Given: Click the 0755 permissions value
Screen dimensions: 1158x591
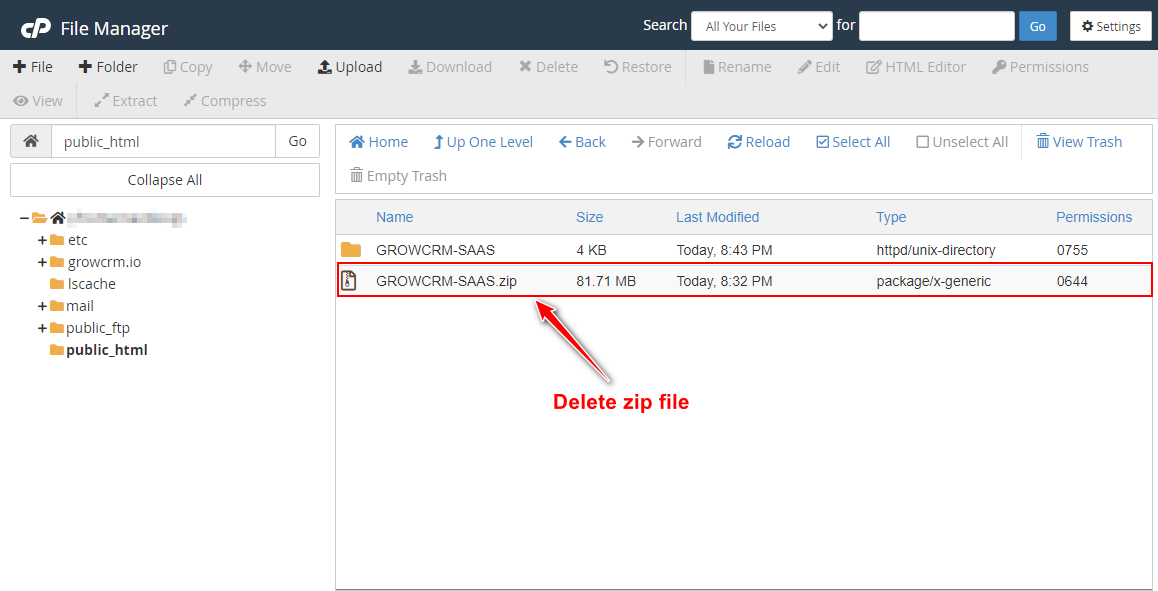Looking at the screenshot, I should 1072,250.
